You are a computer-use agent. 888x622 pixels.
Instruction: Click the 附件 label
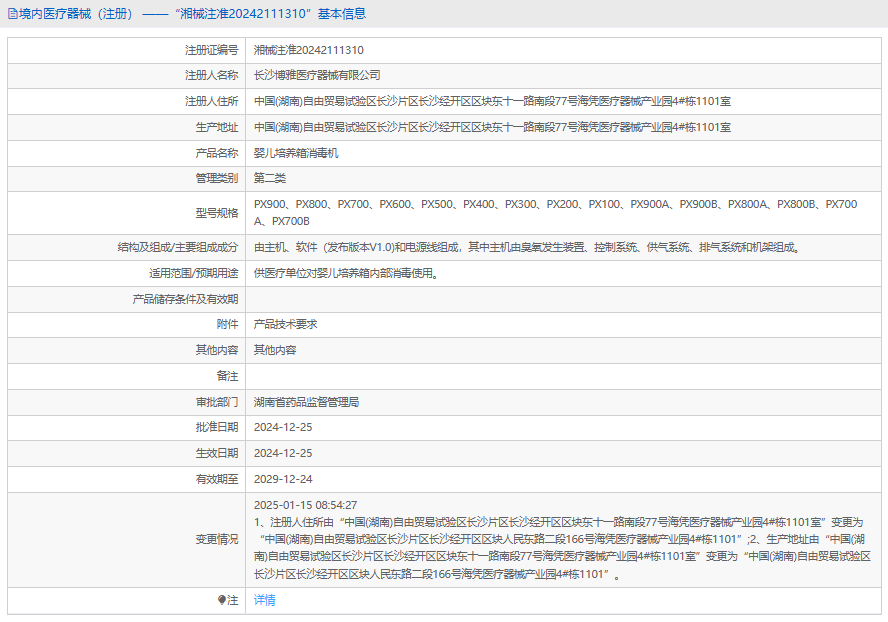tap(228, 324)
